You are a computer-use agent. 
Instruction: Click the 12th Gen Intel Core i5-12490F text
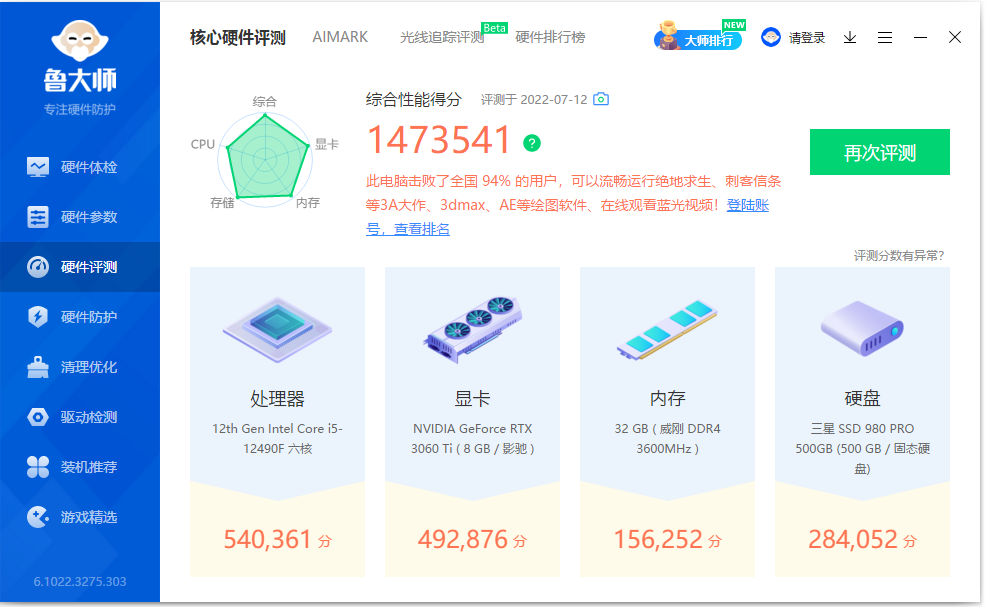click(277, 439)
